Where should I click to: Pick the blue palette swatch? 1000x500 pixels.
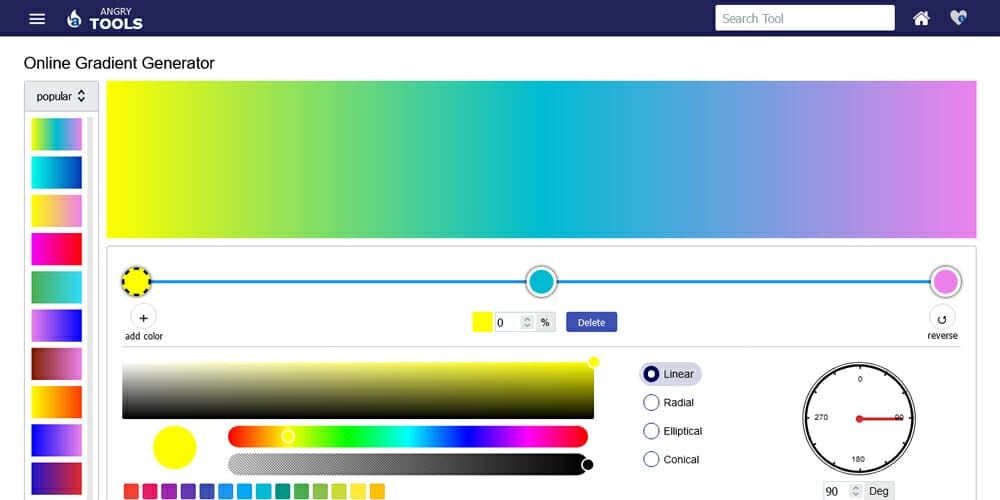226,491
